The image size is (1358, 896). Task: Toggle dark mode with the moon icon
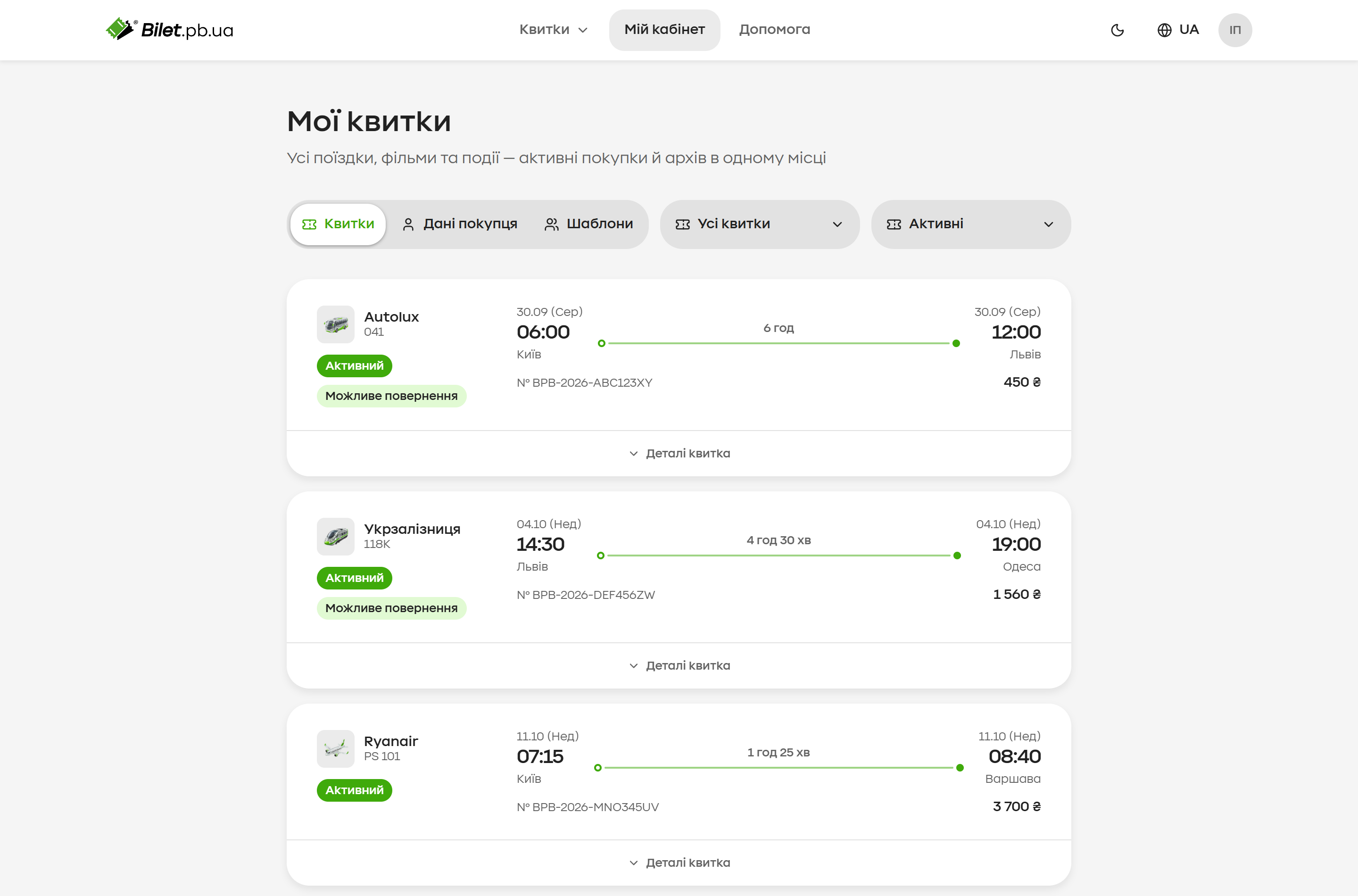point(1118,30)
